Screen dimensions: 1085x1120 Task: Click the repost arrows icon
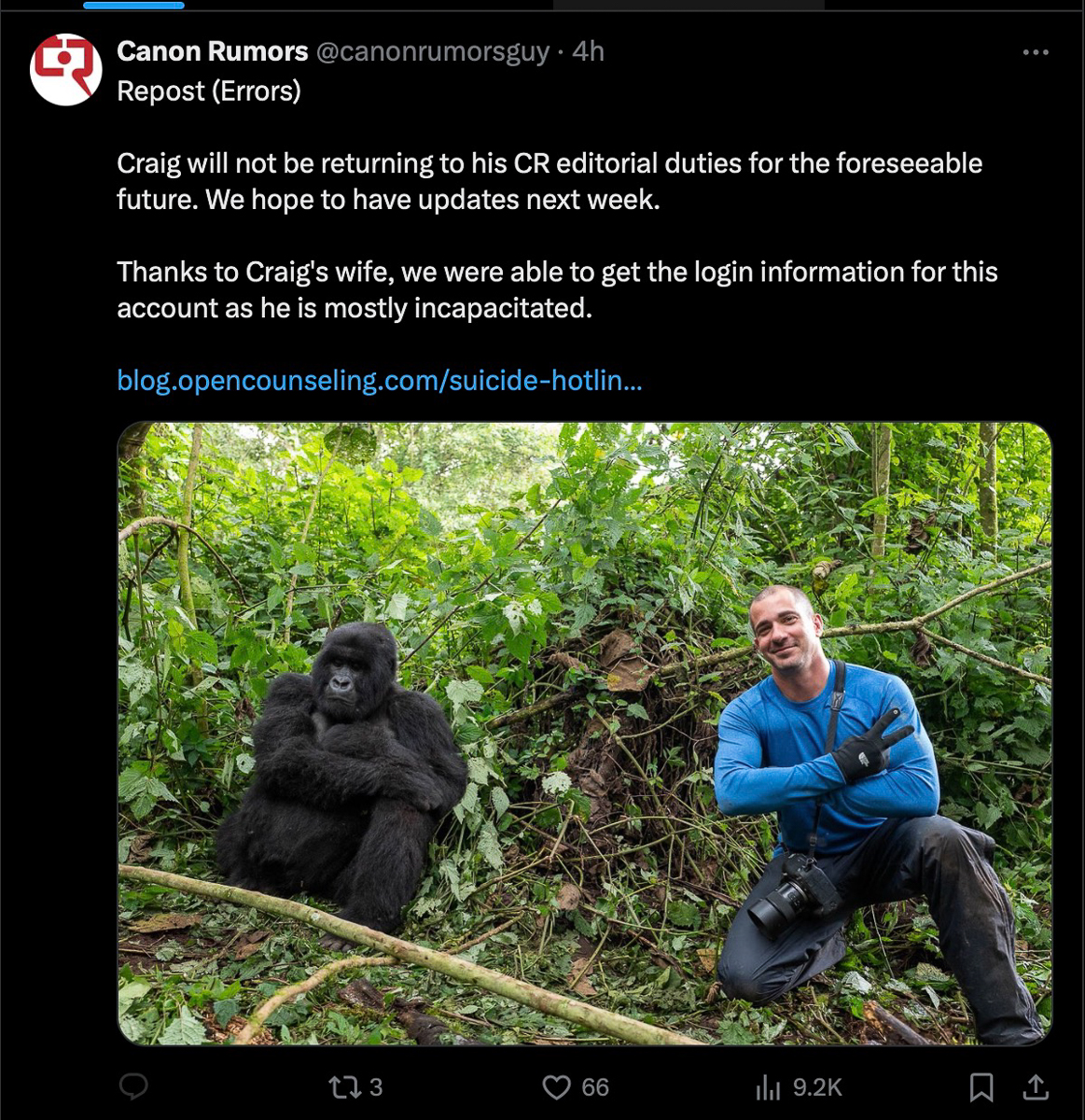[x=343, y=1087]
